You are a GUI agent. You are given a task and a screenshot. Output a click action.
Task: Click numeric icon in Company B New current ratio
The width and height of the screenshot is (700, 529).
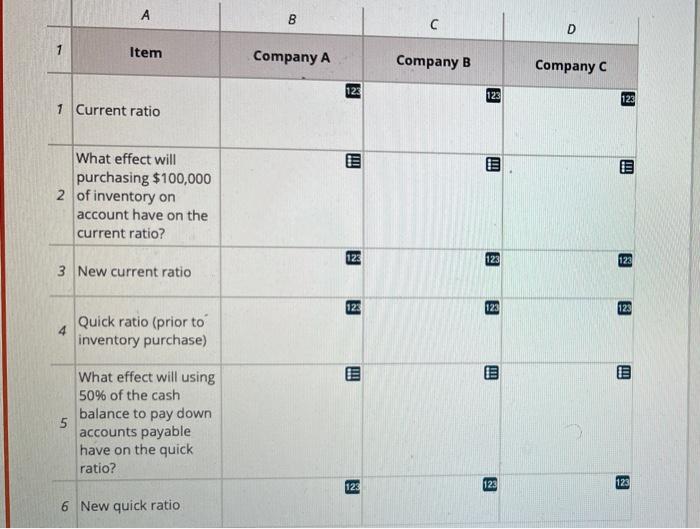[x=493, y=260]
